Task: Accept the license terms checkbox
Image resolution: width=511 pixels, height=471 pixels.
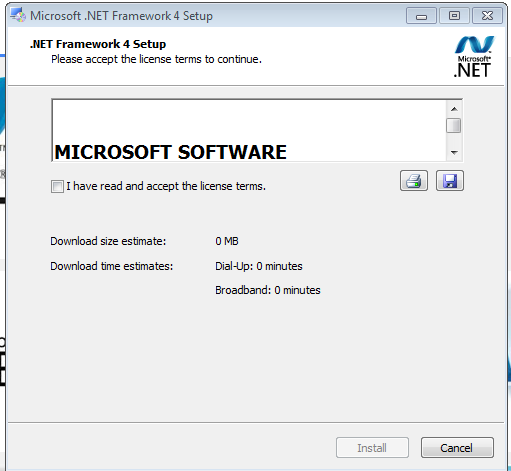Action: pos(57,186)
